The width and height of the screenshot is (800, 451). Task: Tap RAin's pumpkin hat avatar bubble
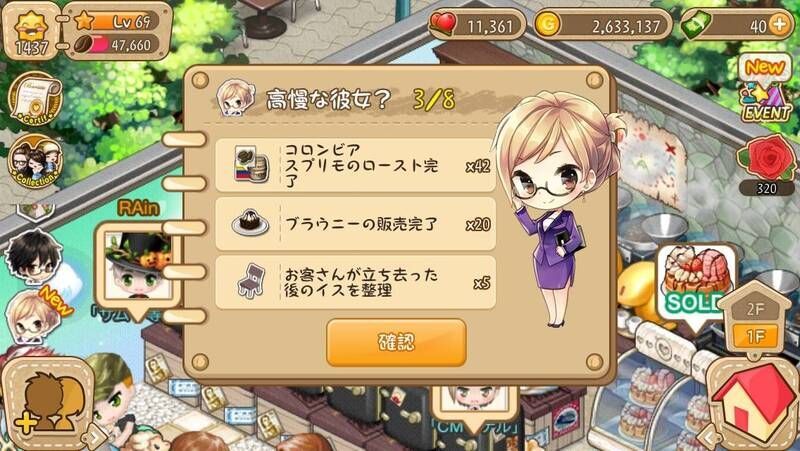(138, 267)
